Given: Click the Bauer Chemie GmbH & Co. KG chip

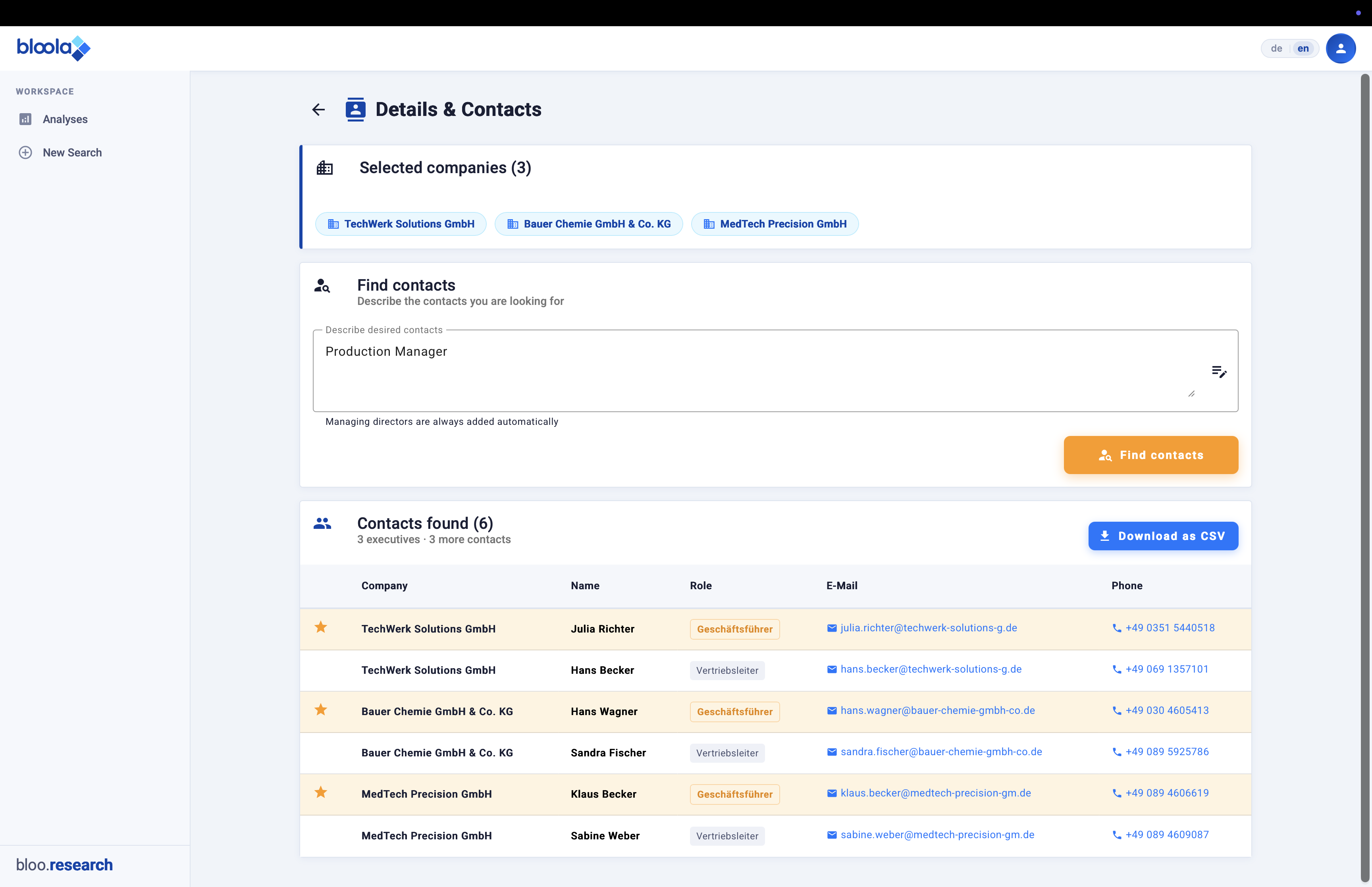Looking at the screenshot, I should point(588,224).
